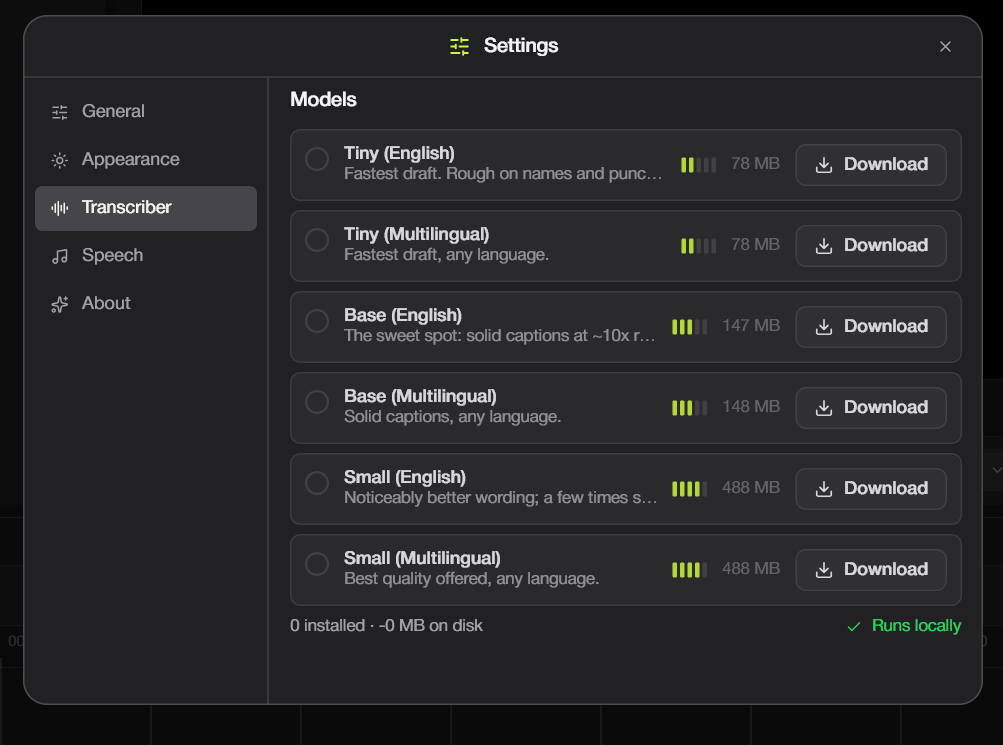Open the About section
The width and height of the screenshot is (1003, 745).
click(x=146, y=304)
